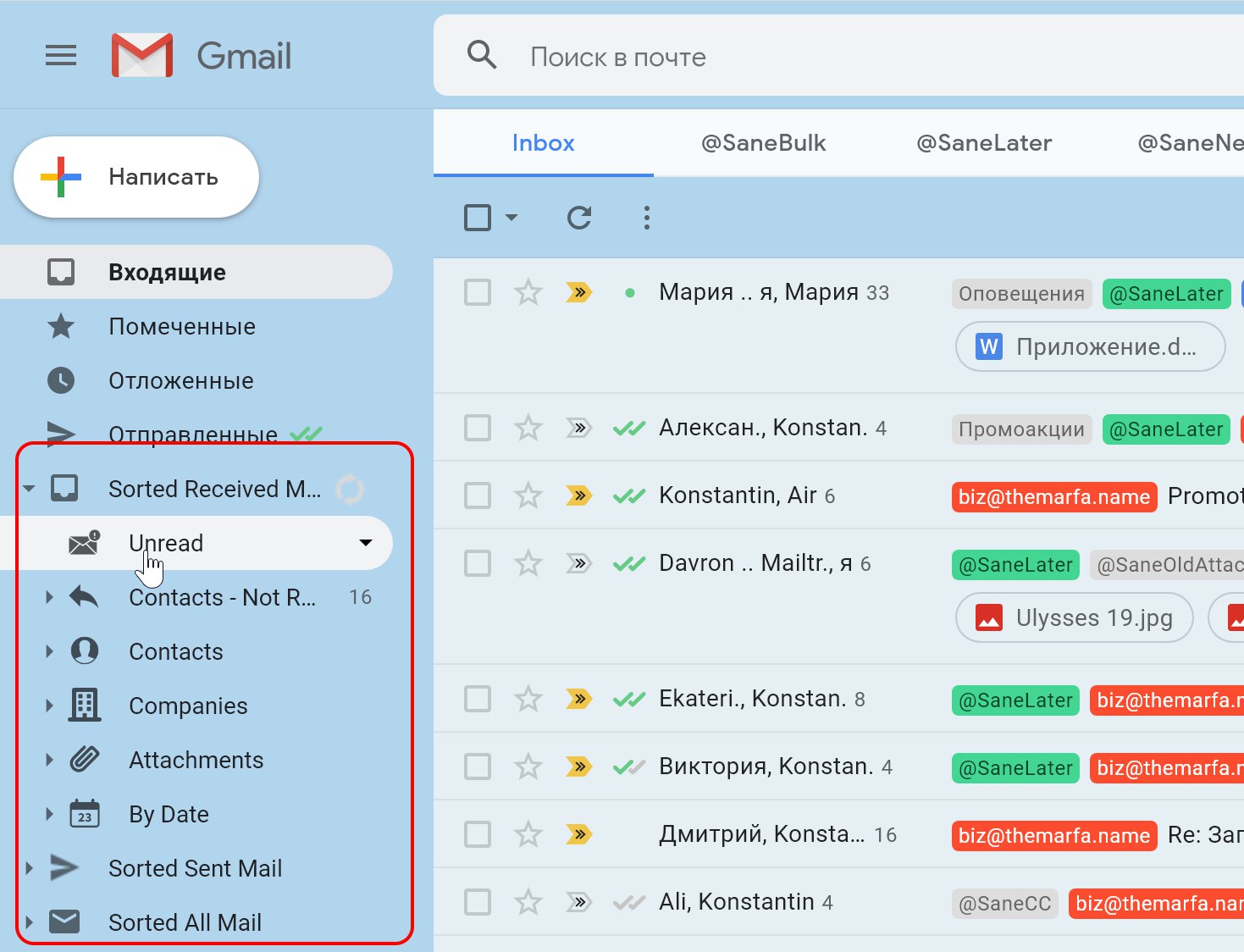
Task: Click the @SaneCC label on Ali email
Action: pyautogui.click(x=1005, y=904)
